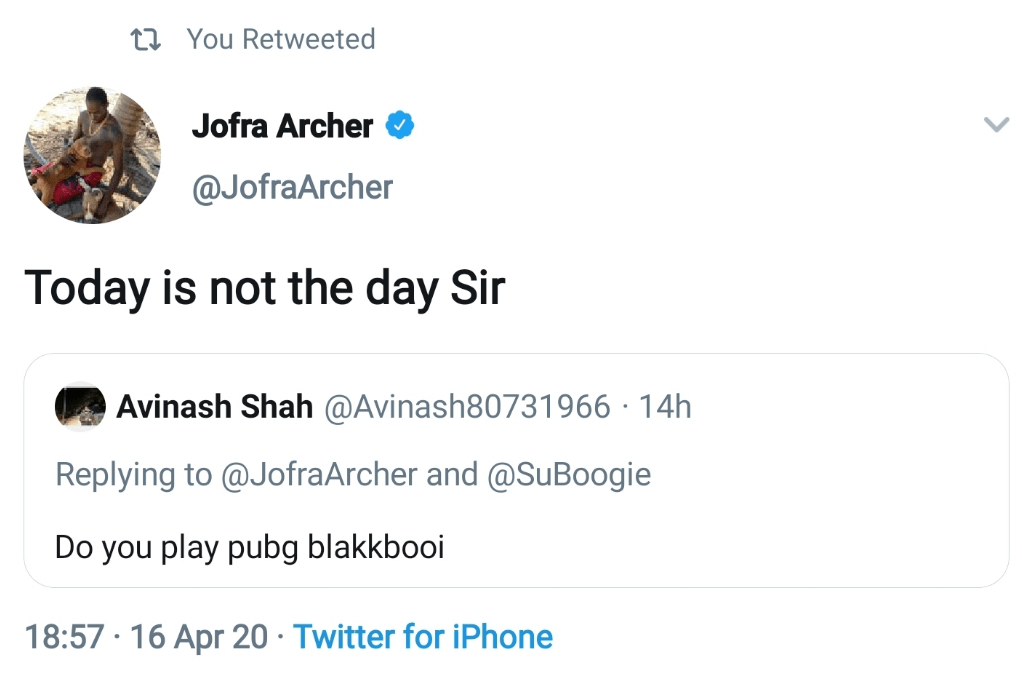The width and height of the screenshot is (1022, 673).
Task: Open the Avinash Shah name in quoted tweet
Action: pos(215,407)
